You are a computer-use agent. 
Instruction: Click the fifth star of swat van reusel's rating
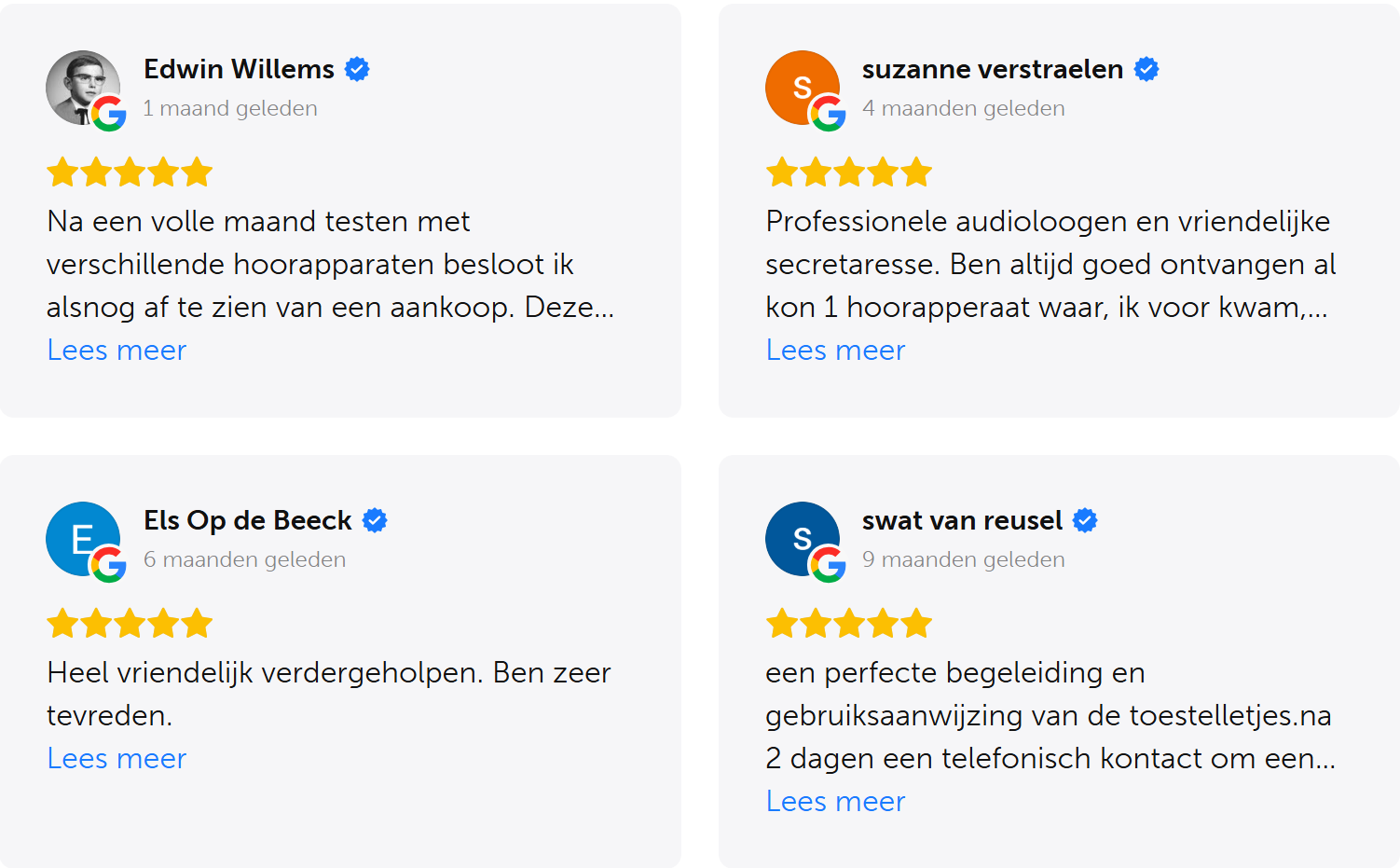(x=916, y=623)
